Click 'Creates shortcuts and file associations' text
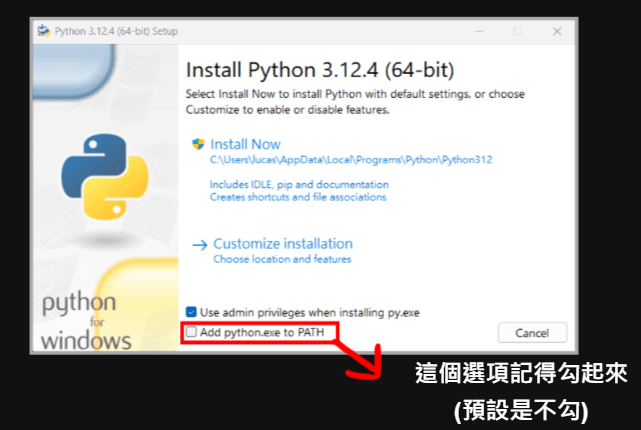Viewport: 641px width, 430px height. (298, 197)
